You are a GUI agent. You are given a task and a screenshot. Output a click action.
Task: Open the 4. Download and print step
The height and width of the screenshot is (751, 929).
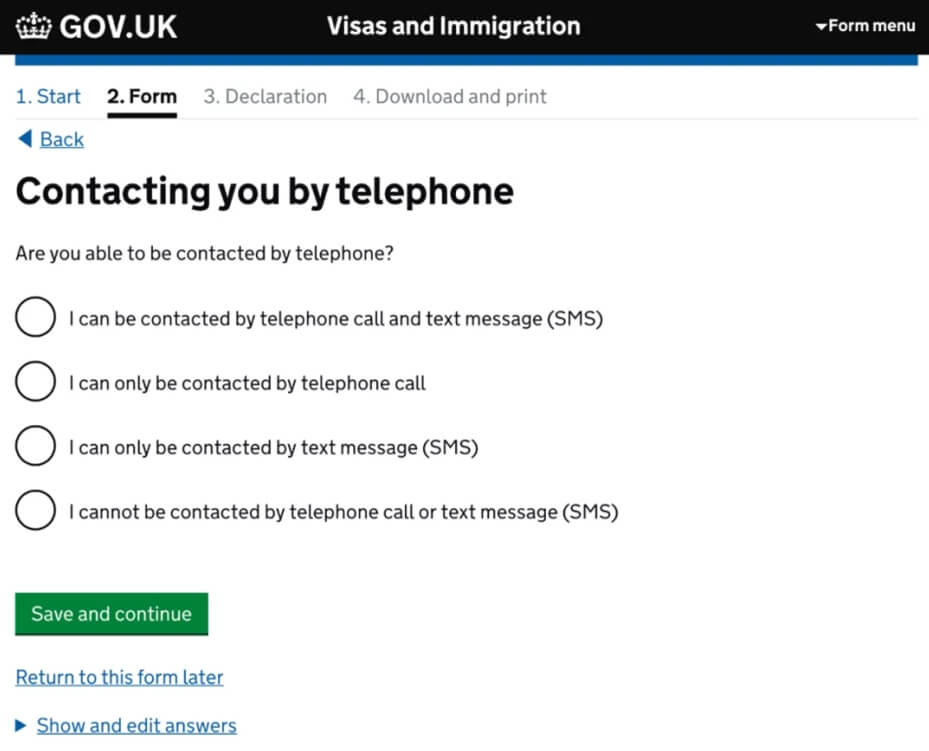tap(450, 96)
